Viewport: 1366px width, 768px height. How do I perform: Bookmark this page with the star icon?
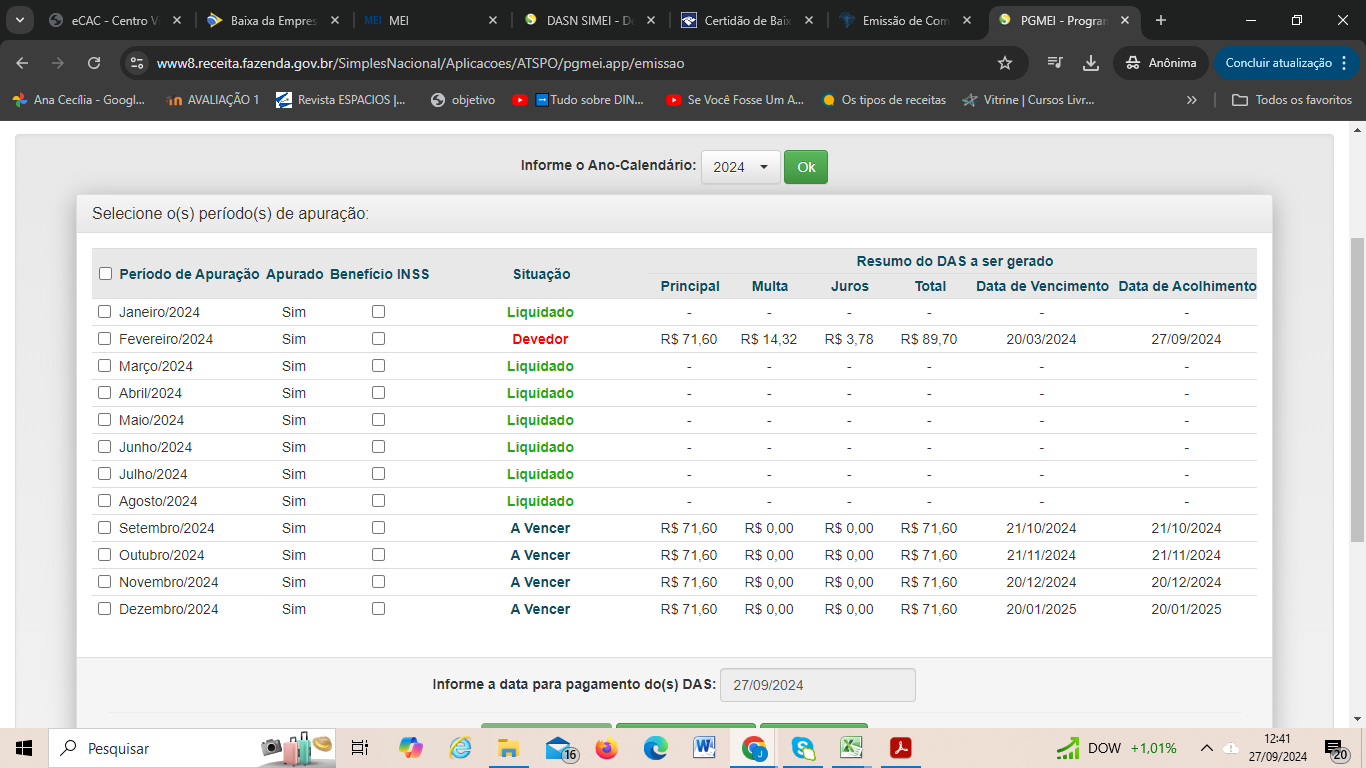point(1005,63)
